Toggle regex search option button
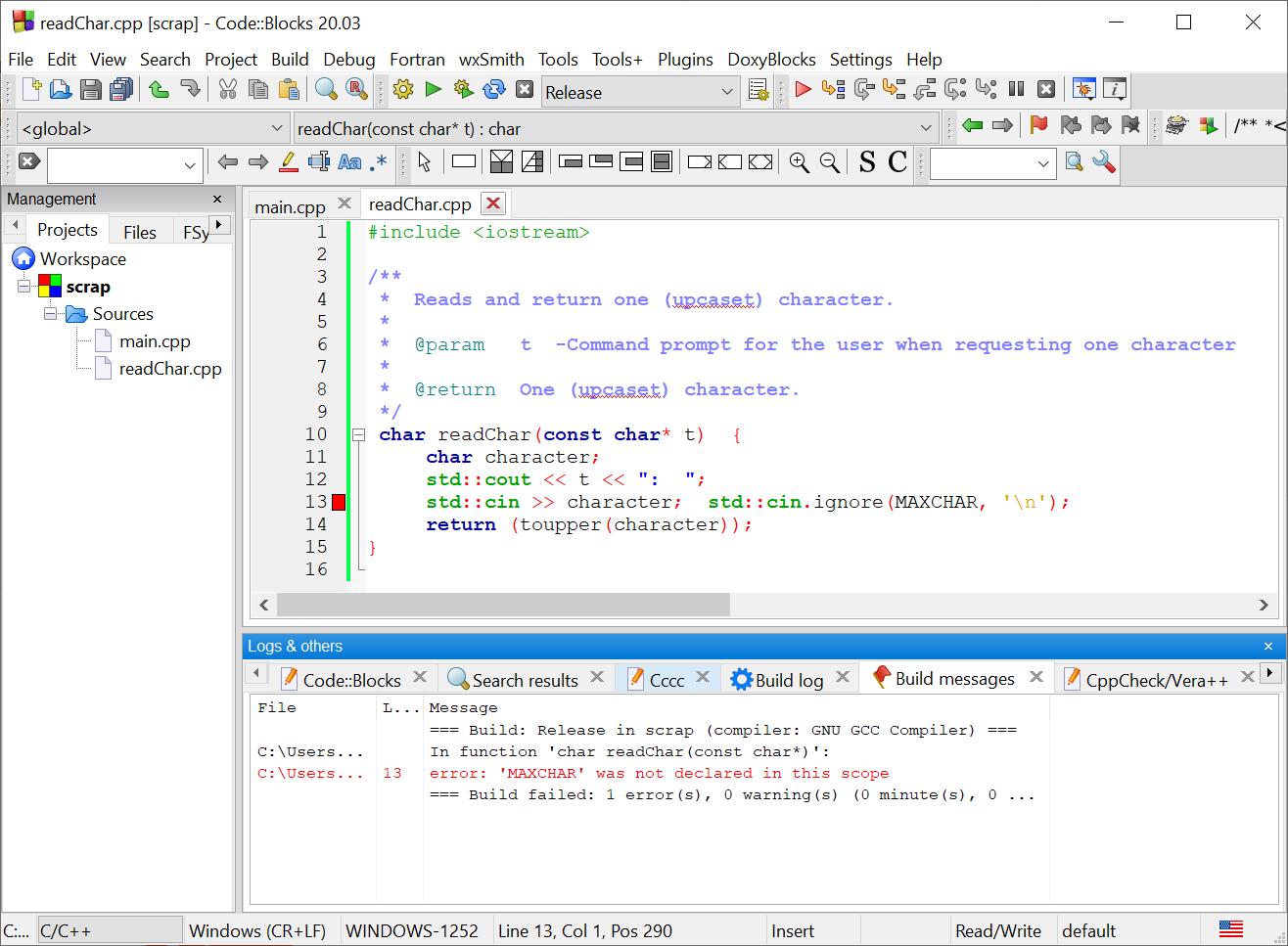The width and height of the screenshot is (1288, 946). [x=379, y=162]
